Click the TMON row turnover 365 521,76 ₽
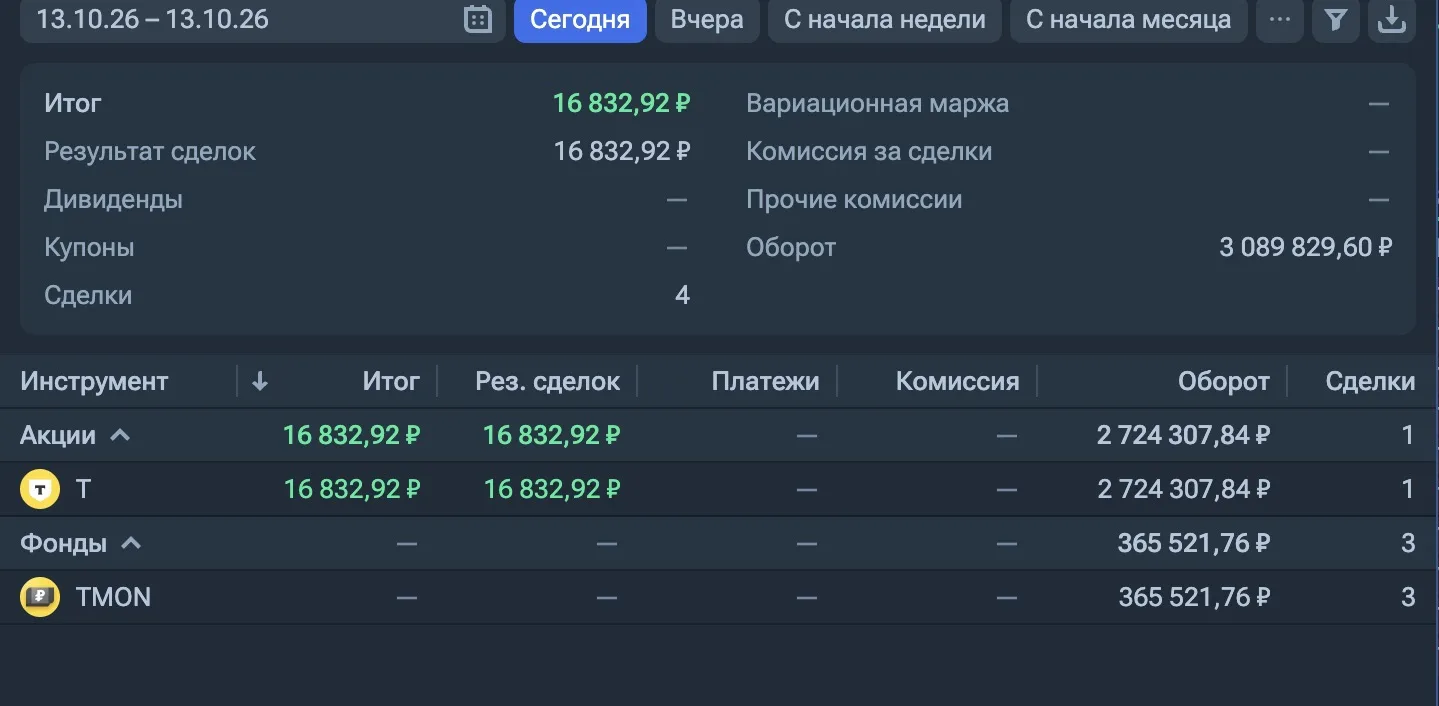Screen dimensions: 1439x706 1195,597
